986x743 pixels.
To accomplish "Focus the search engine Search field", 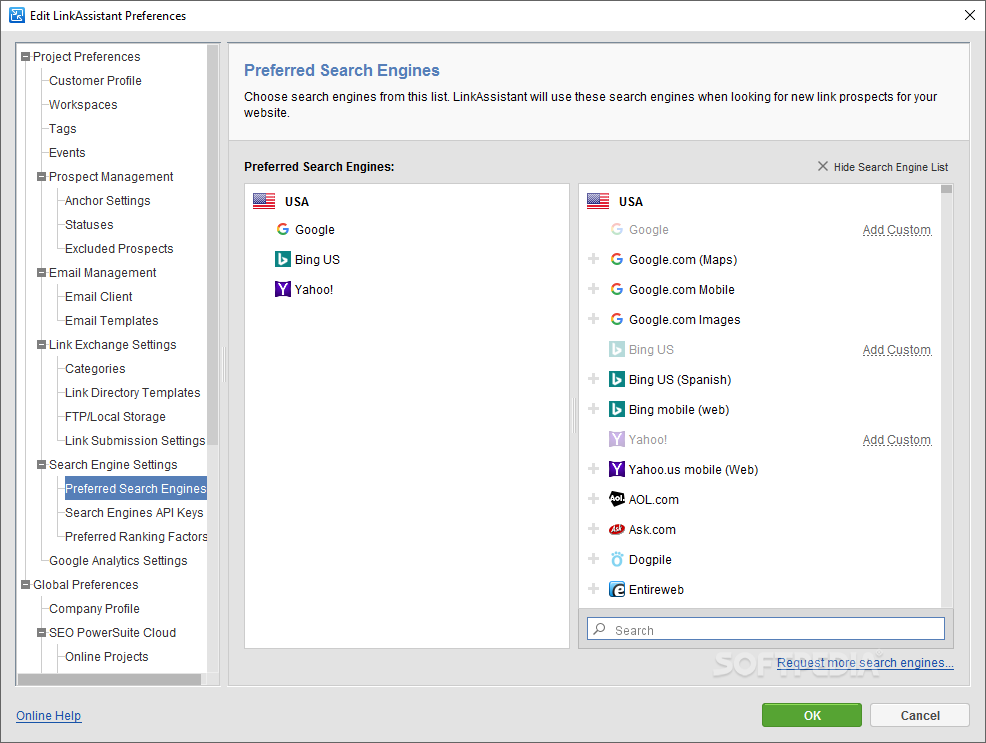I will click(766, 629).
